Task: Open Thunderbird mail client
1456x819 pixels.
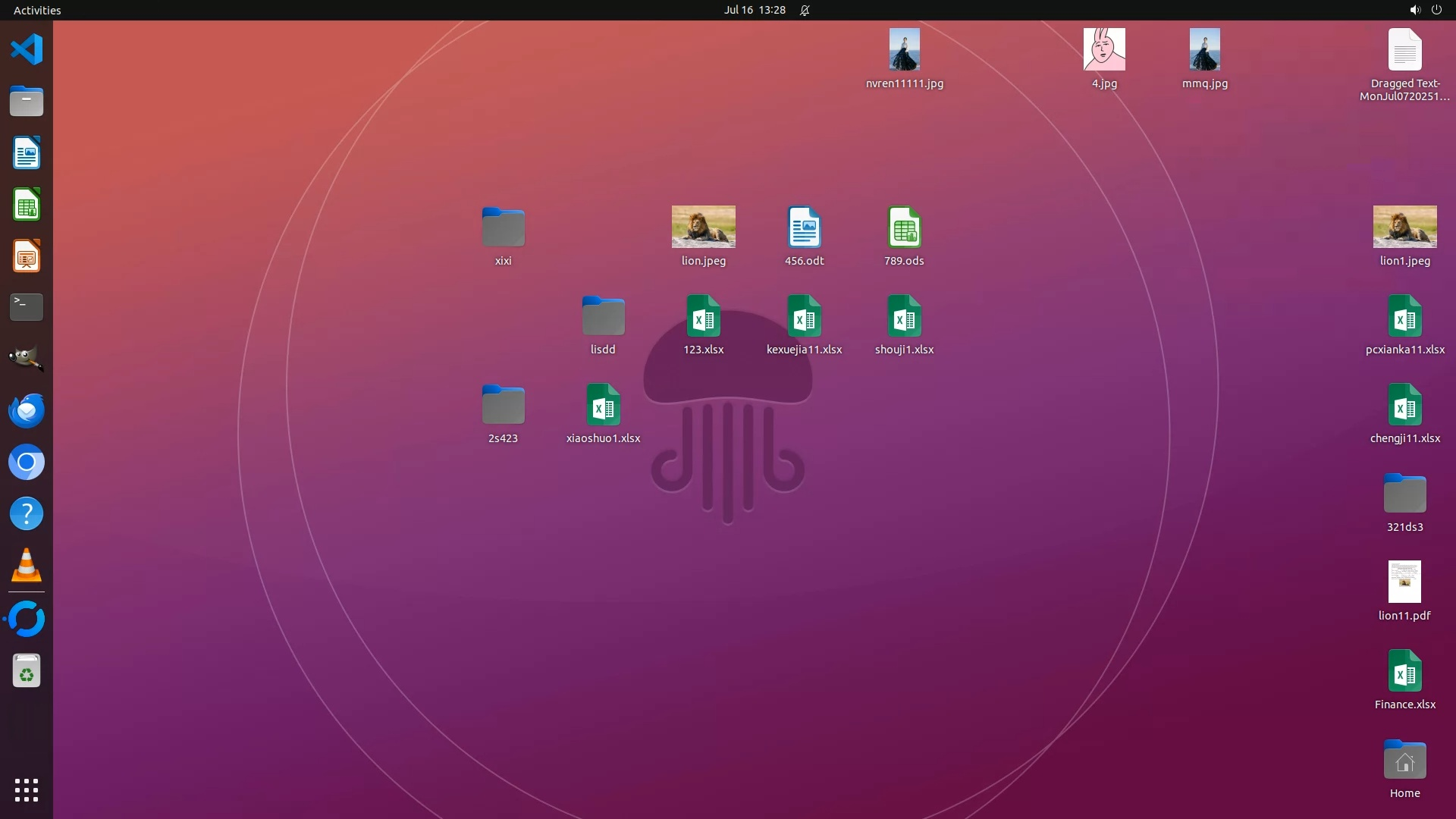Action: pyautogui.click(x=27, y=410)
